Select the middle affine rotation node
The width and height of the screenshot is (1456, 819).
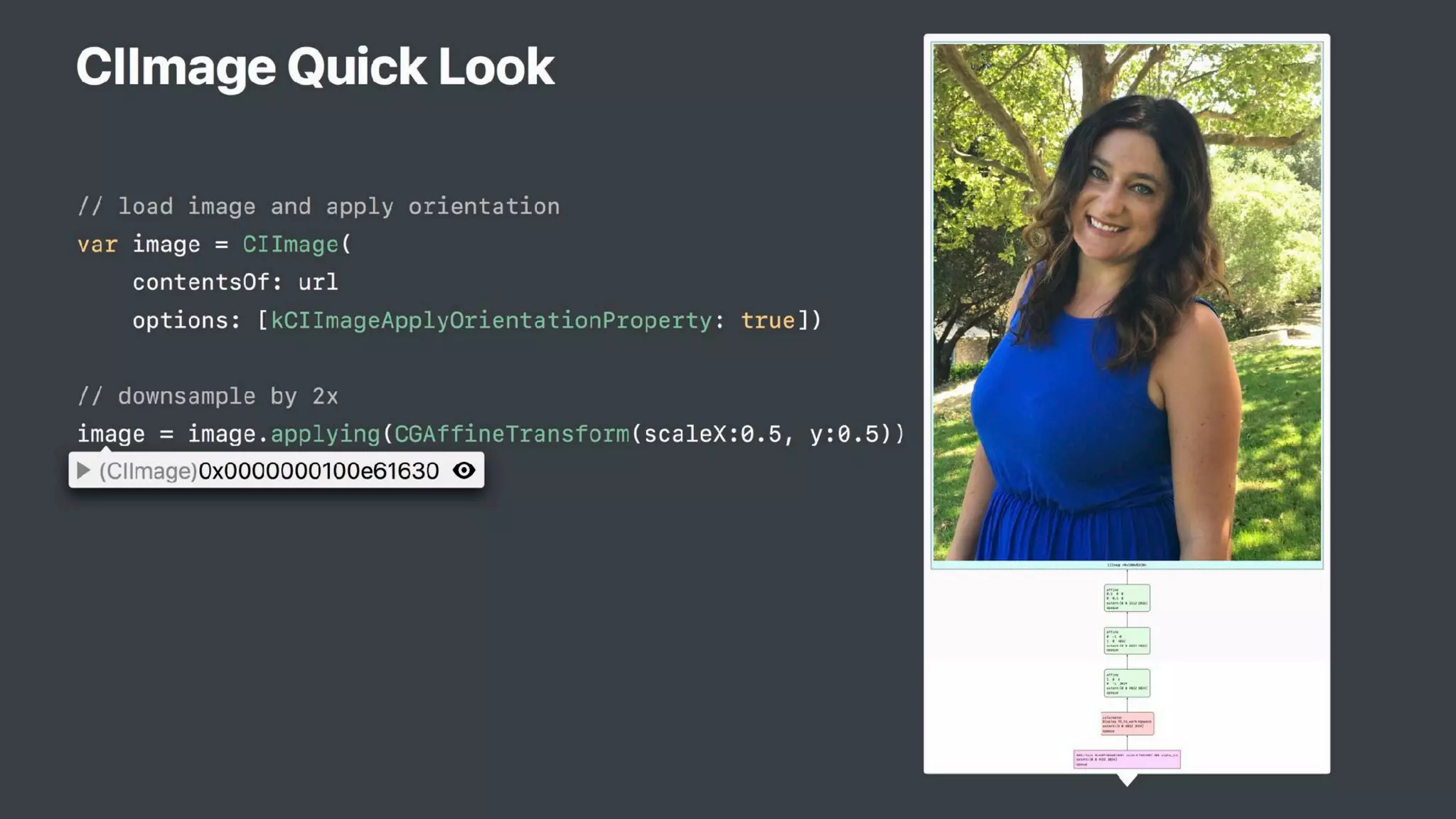[1127, 641]
